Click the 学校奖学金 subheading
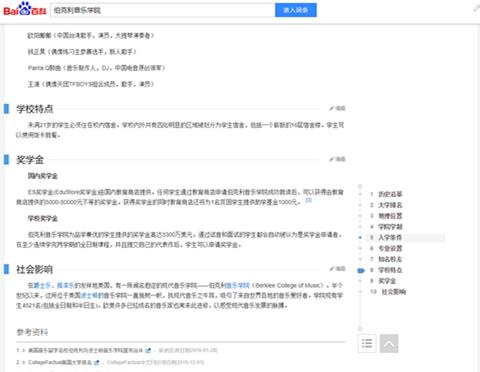480x372 pixels. [43, 218]
